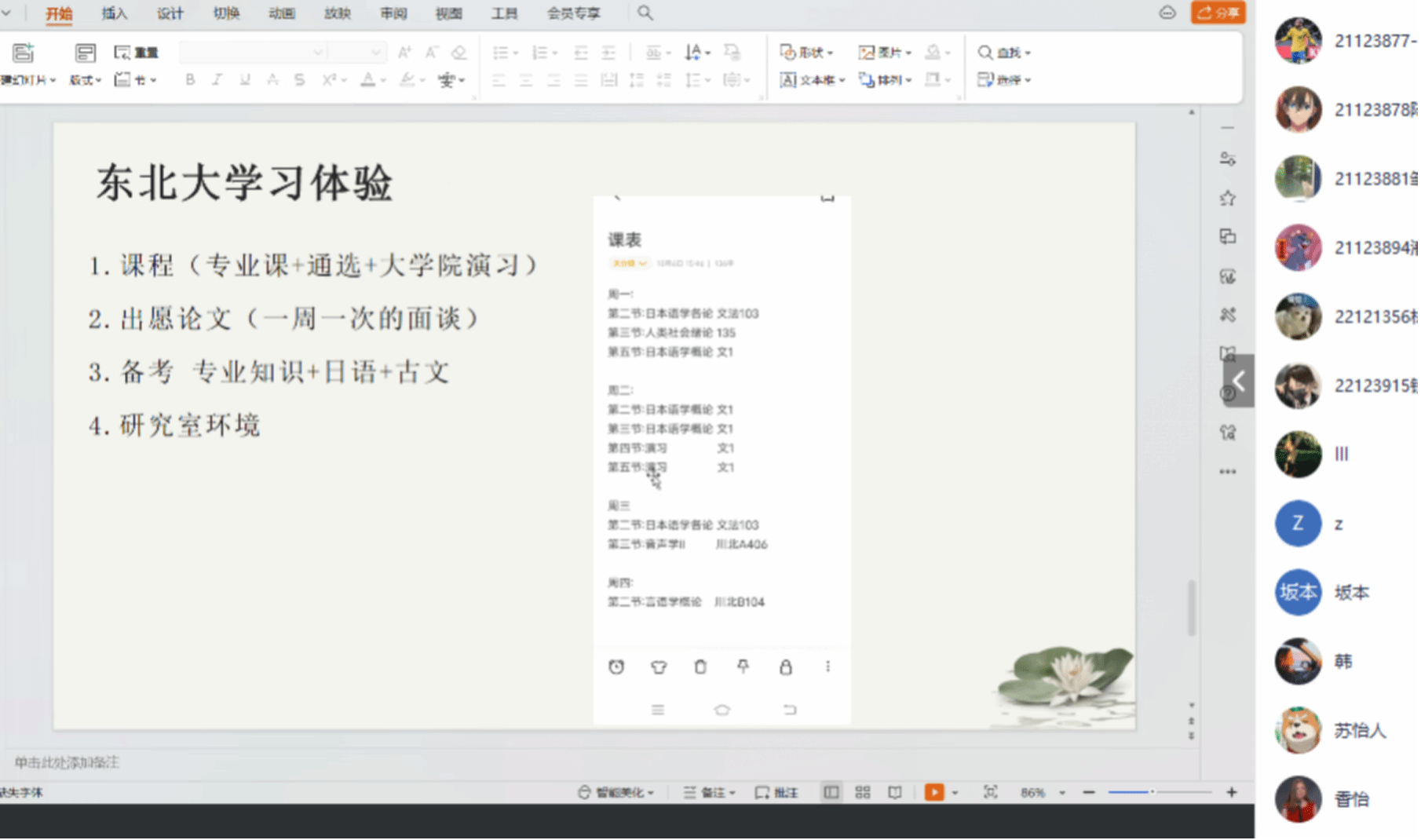
Task: Click the star icon in right sidebar
Action: pyautogui.click(x=1228, y=199)
